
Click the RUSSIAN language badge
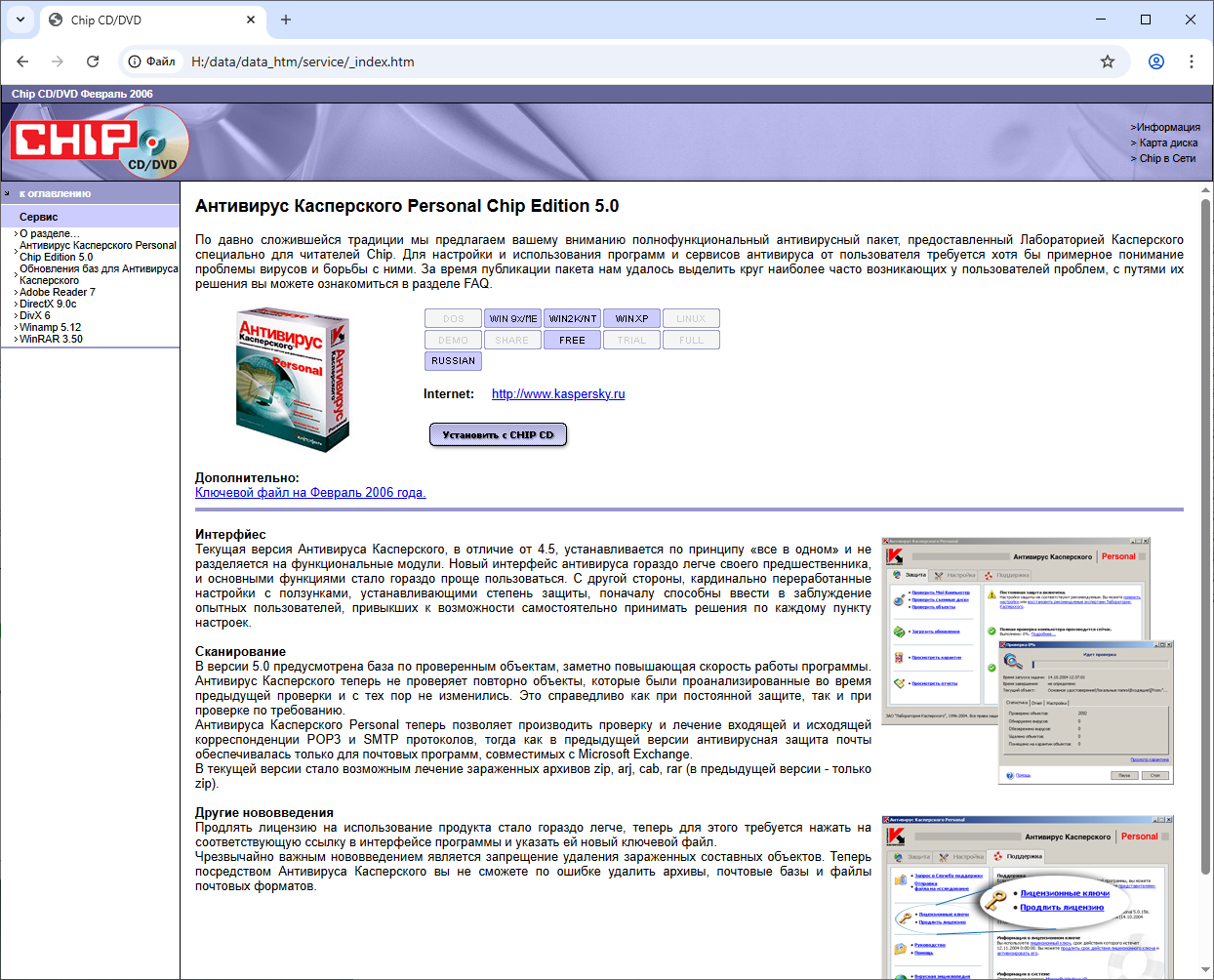(454, 360)
